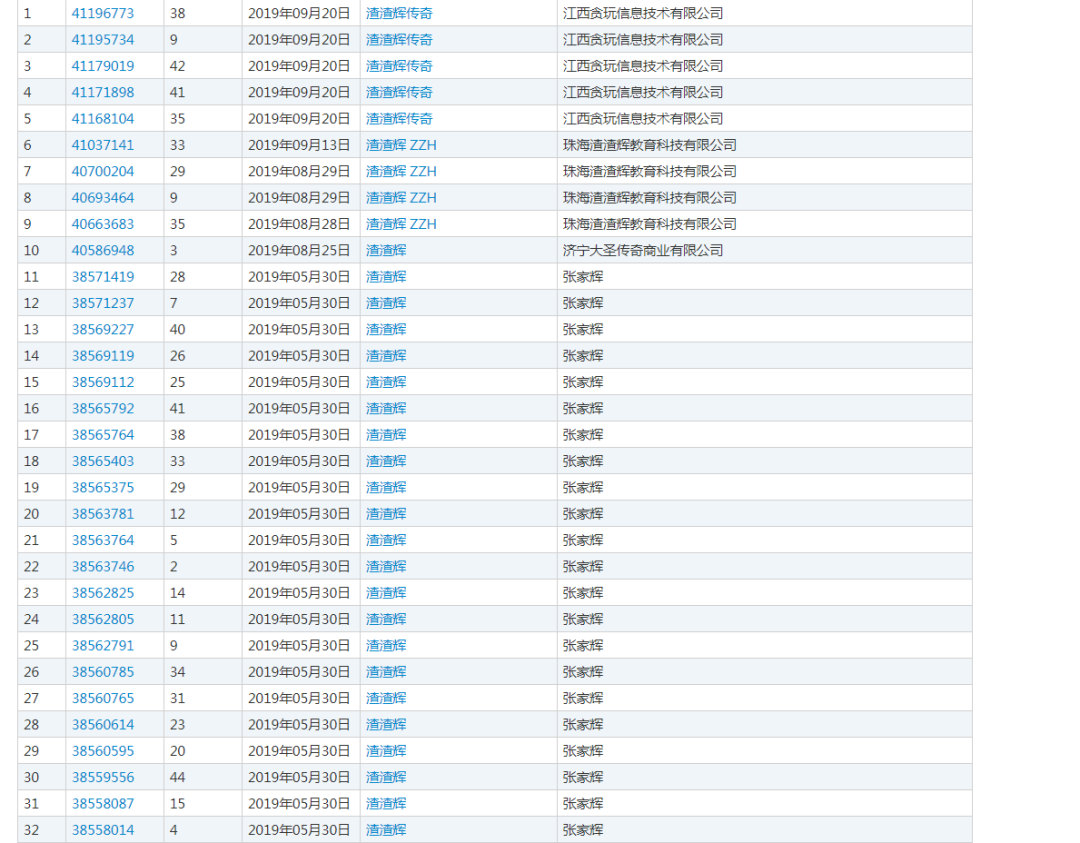The height and width of the screenshot is (843, 1080).
Task: Open application number 38560785
Action: [x=103, y=672]
